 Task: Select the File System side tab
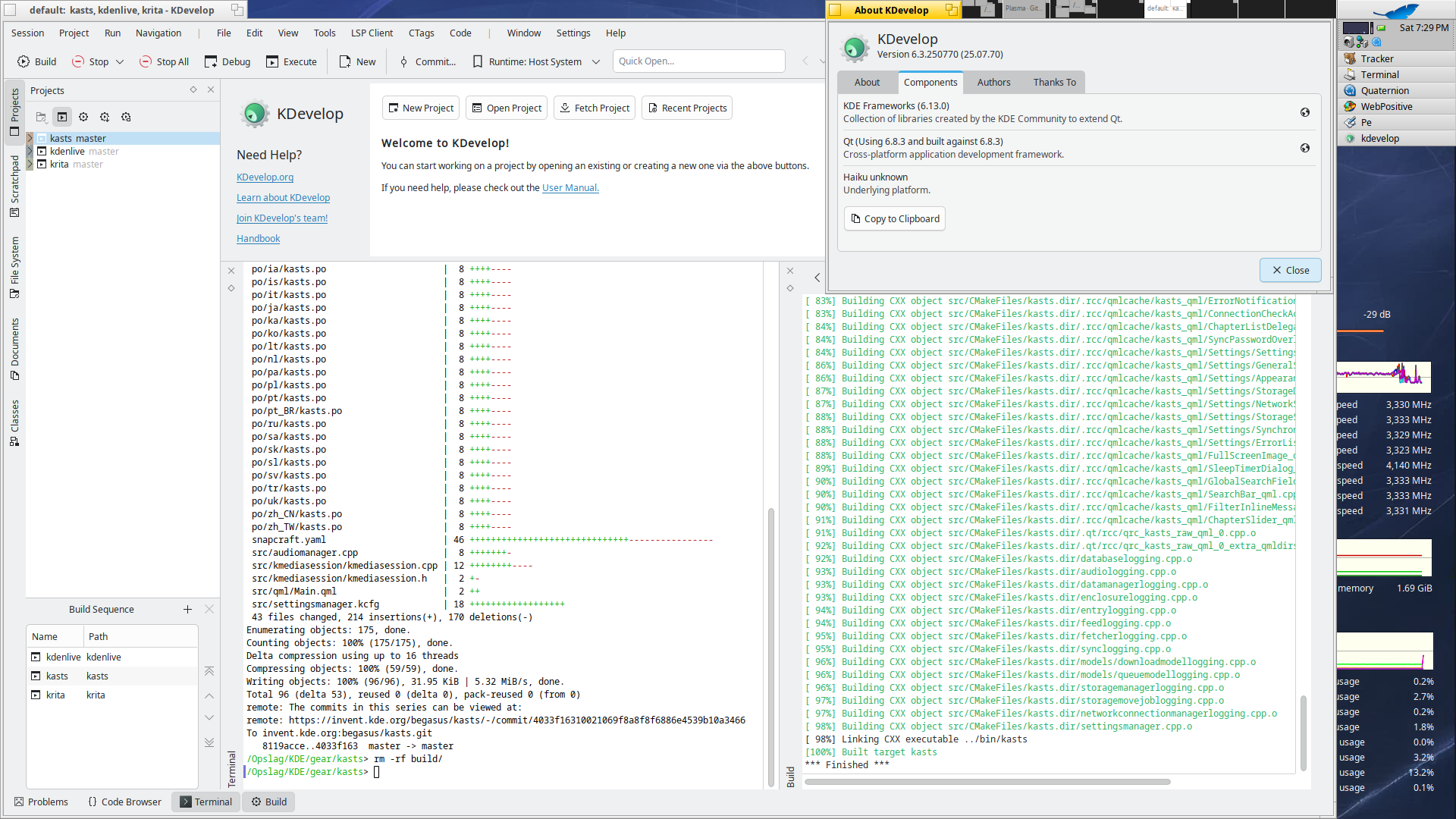[x=14, y=267]
